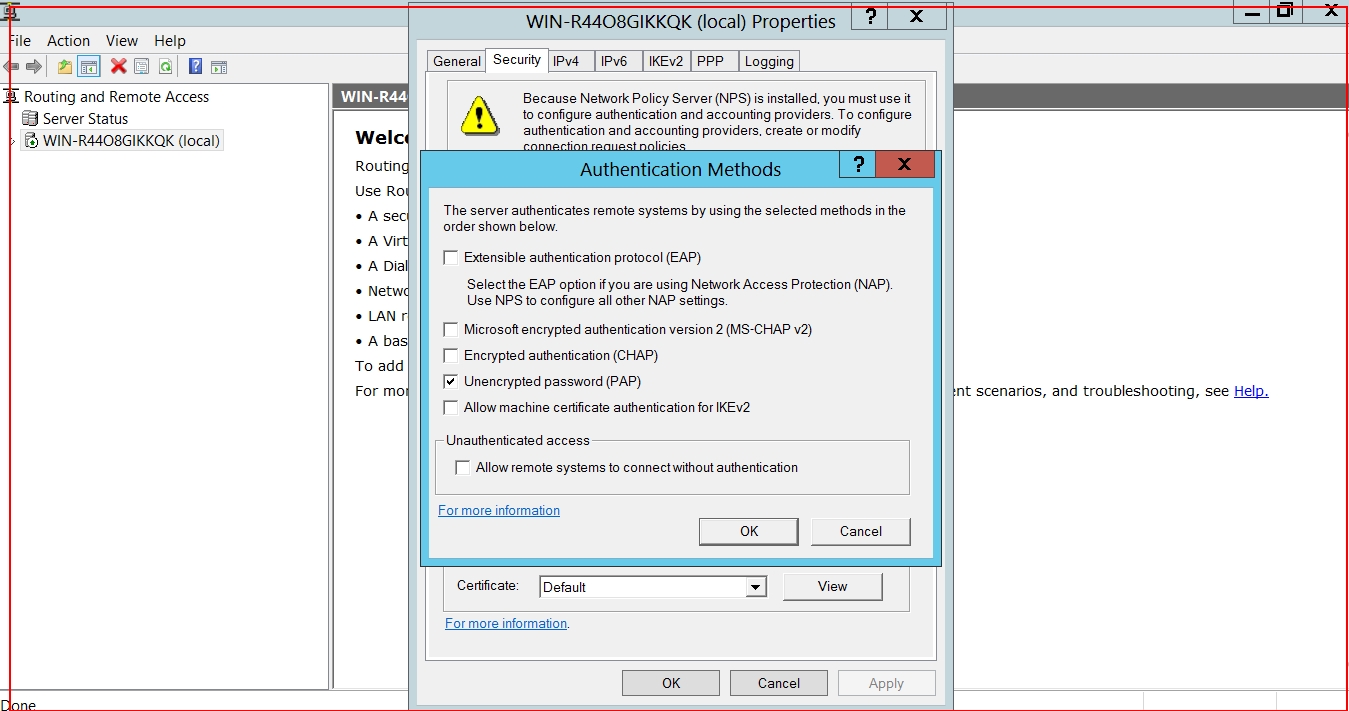
Task: Open Properties via the toolbar icon
Action: (x=142, y=67)
